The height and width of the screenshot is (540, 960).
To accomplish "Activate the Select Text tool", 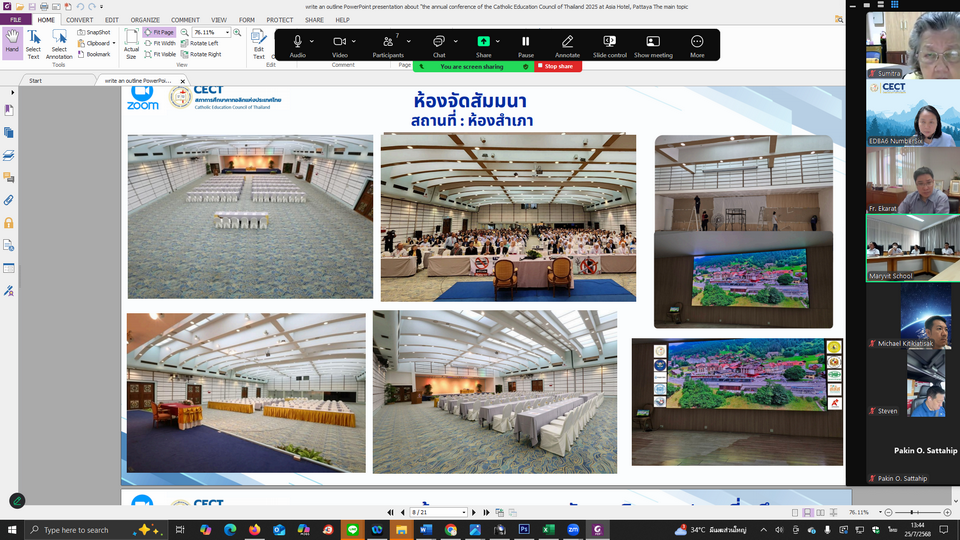I will click(33, 44).
